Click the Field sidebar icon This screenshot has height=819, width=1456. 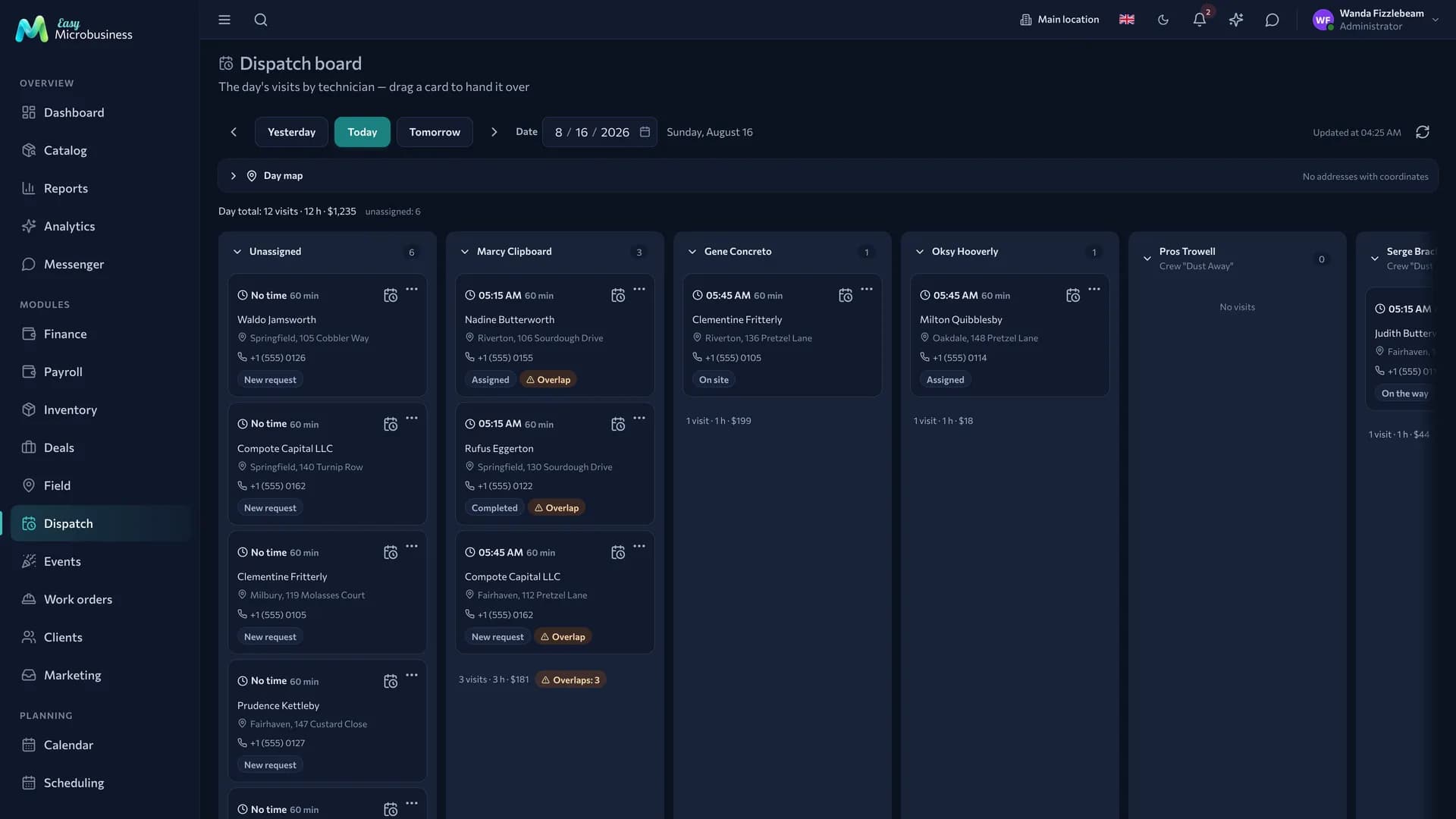29,485
